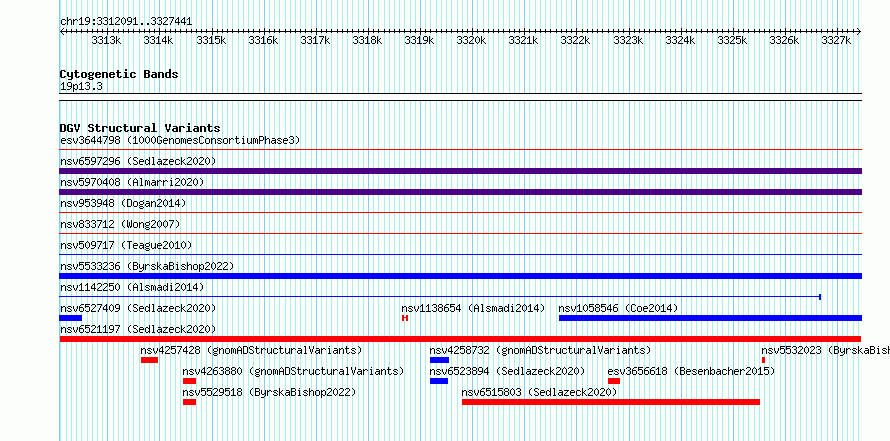Select esv3656618 (Besenbacher2015) label
The height and width of the screenshot is (441, 890).
point(691,371)
